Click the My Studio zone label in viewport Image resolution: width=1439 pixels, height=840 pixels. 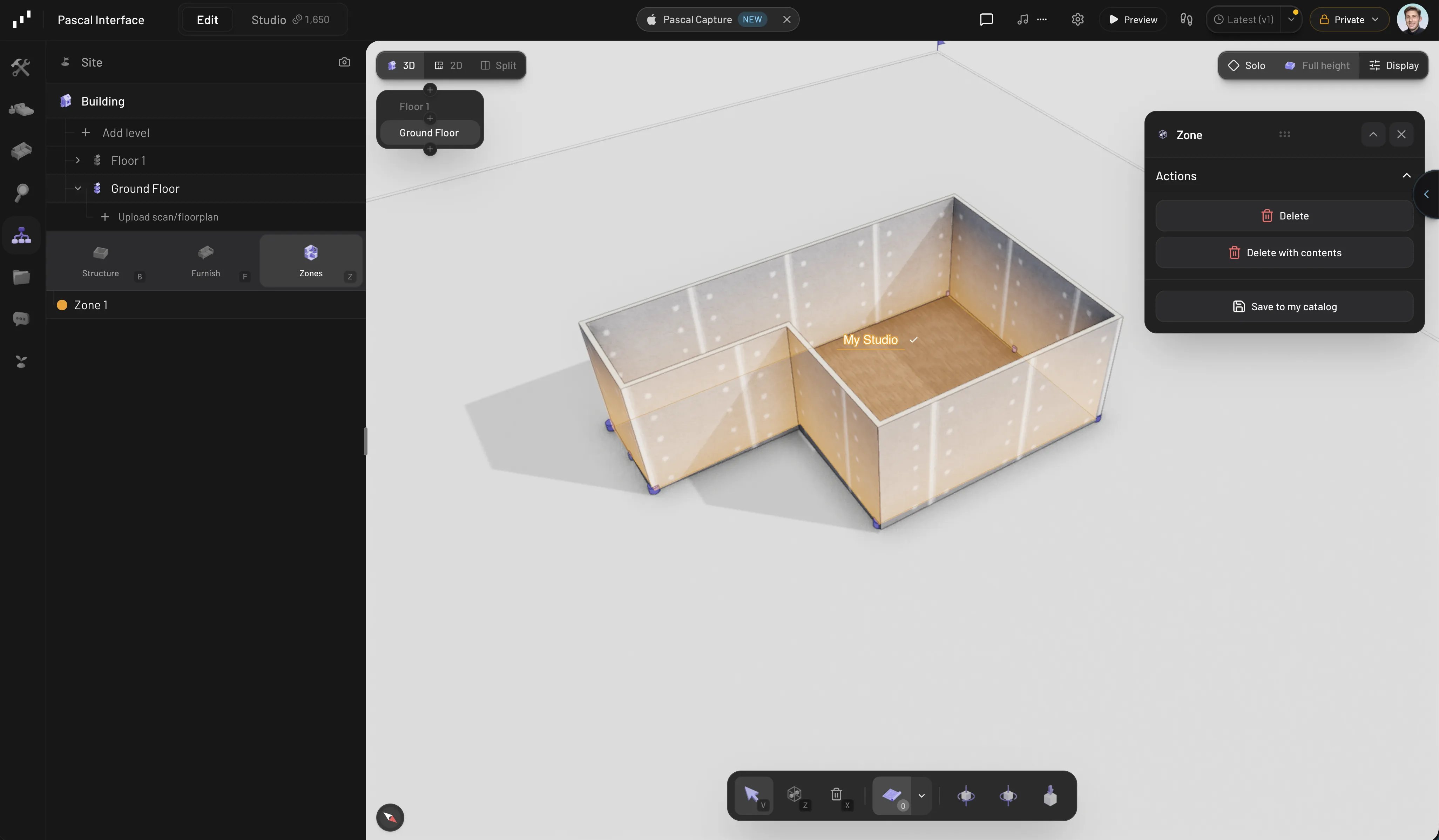tap(870, 340)
